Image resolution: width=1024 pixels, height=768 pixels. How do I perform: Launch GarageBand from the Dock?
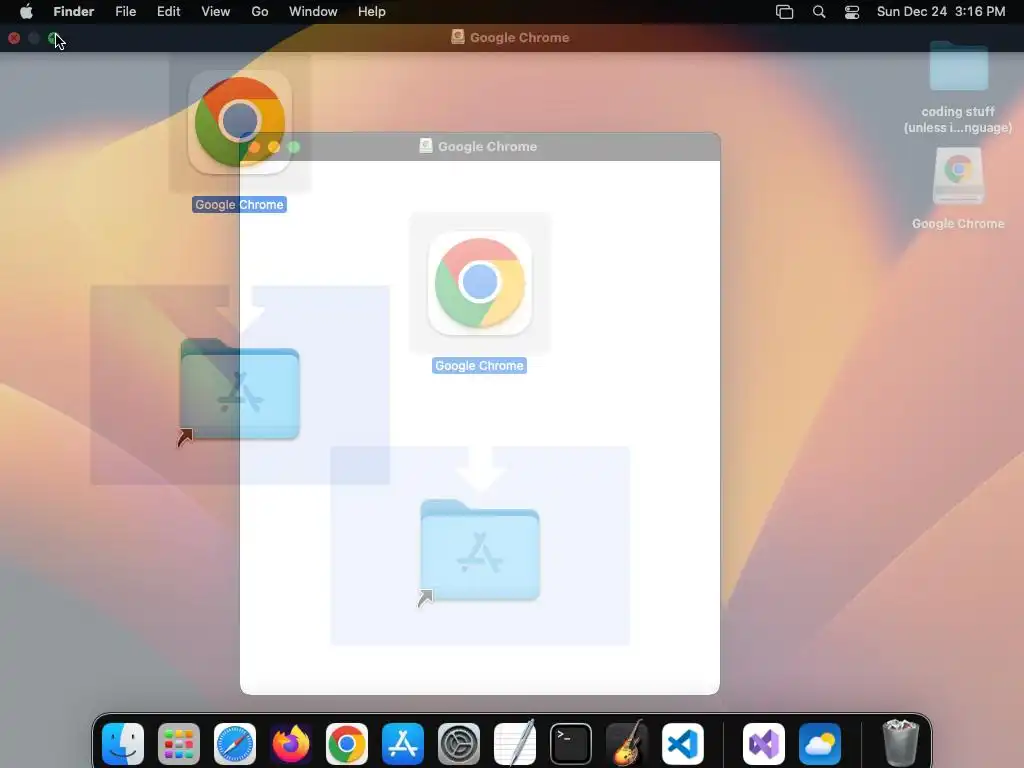[627, 744]
